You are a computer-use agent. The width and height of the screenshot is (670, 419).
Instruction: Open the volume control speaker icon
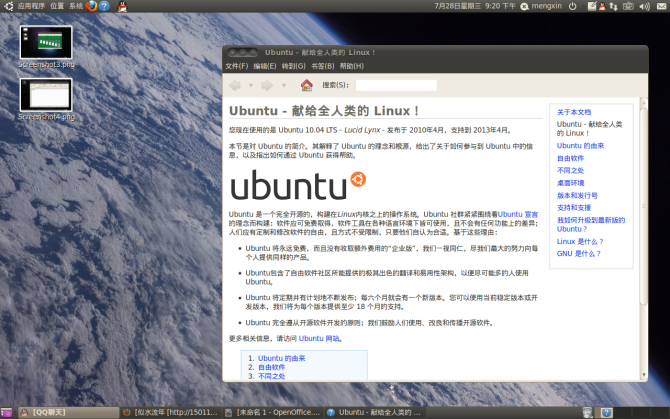tap(644, 6)
